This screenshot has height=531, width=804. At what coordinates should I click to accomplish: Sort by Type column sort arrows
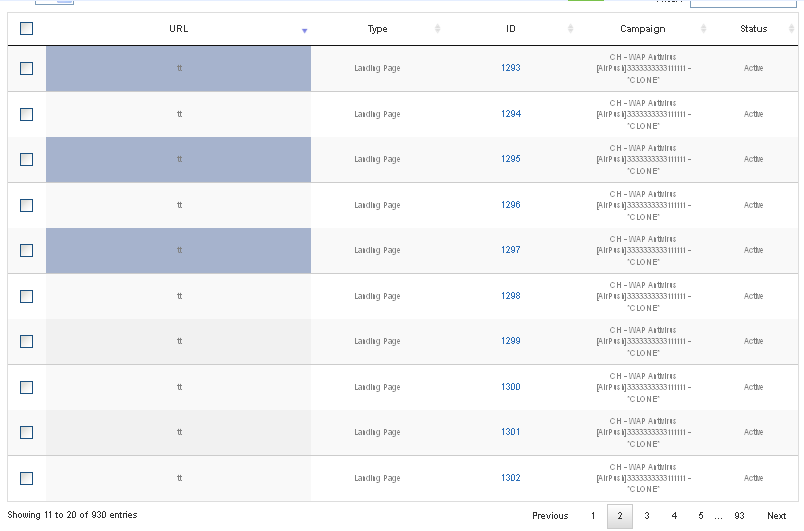coord(437,29)
